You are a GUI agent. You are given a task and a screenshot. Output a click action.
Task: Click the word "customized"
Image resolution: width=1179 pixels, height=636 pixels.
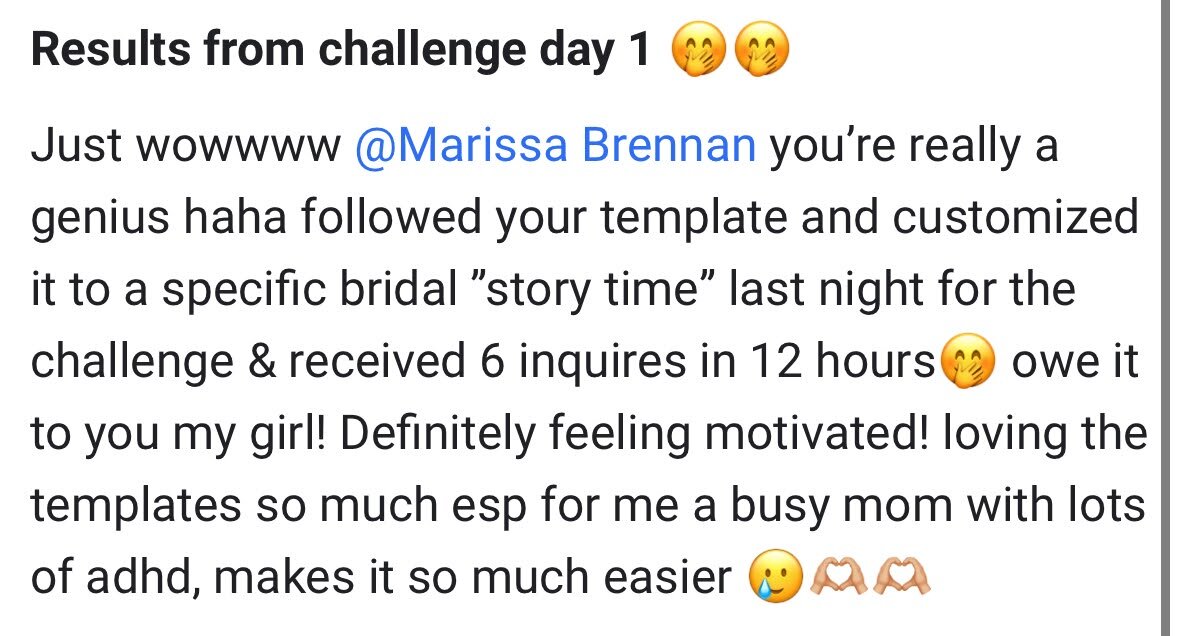coord(1015,217)
